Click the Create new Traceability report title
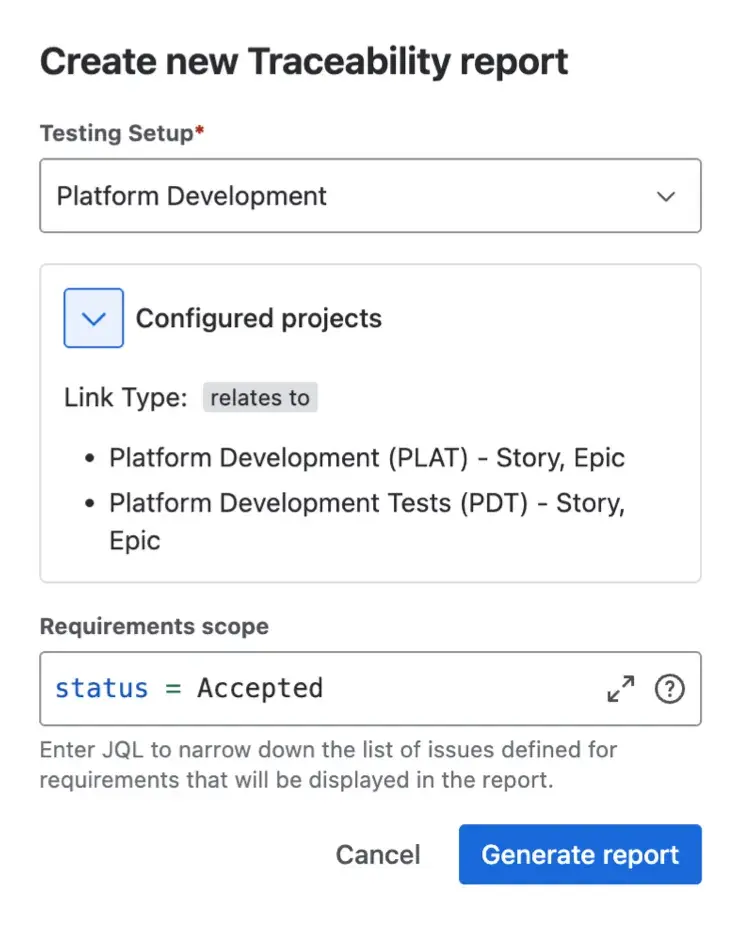Image resolution: width=750 pixels, height=938 pixels. coord(303,61)
